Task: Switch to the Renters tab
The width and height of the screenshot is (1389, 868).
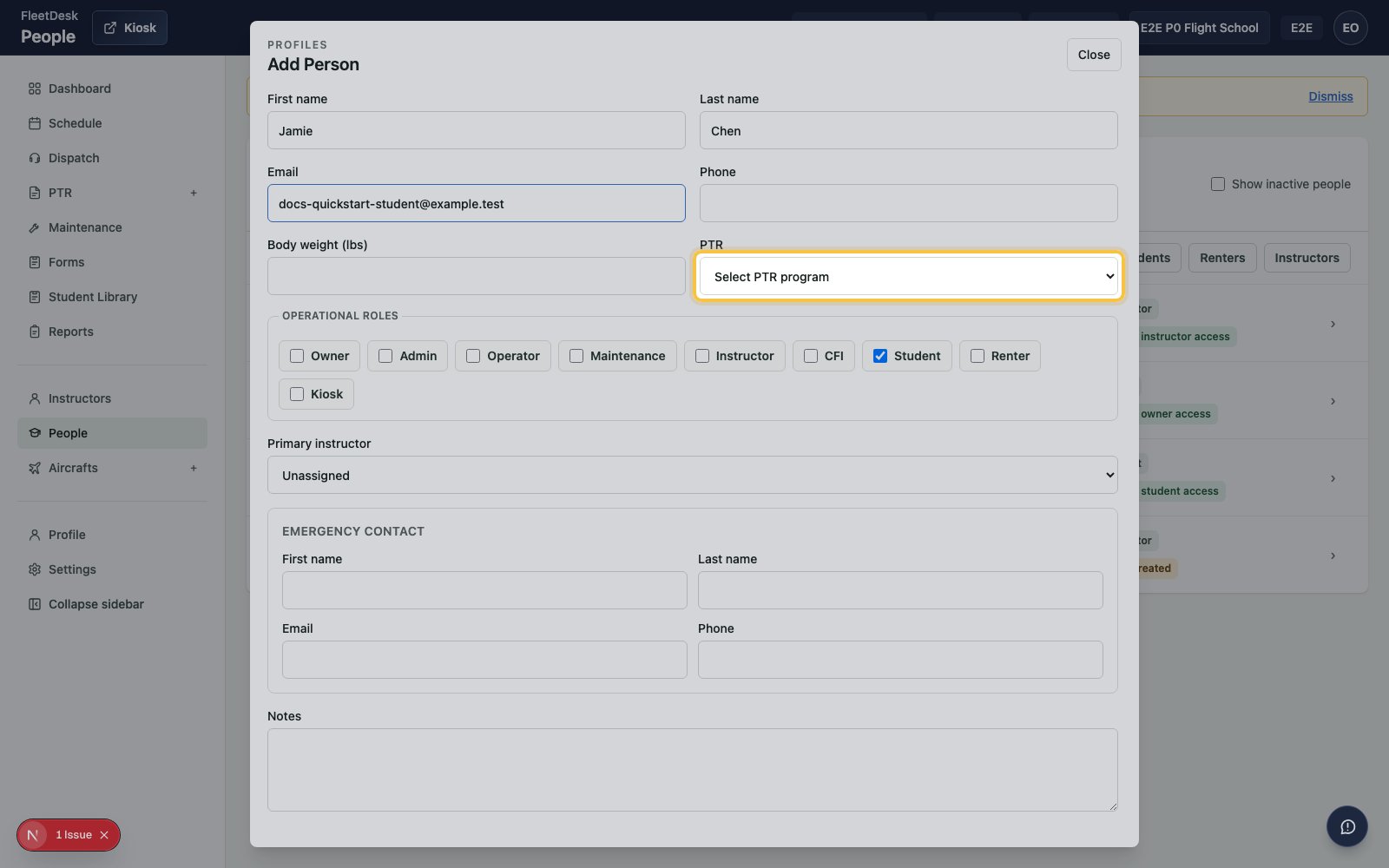Action: click(x=1222, y=258)
